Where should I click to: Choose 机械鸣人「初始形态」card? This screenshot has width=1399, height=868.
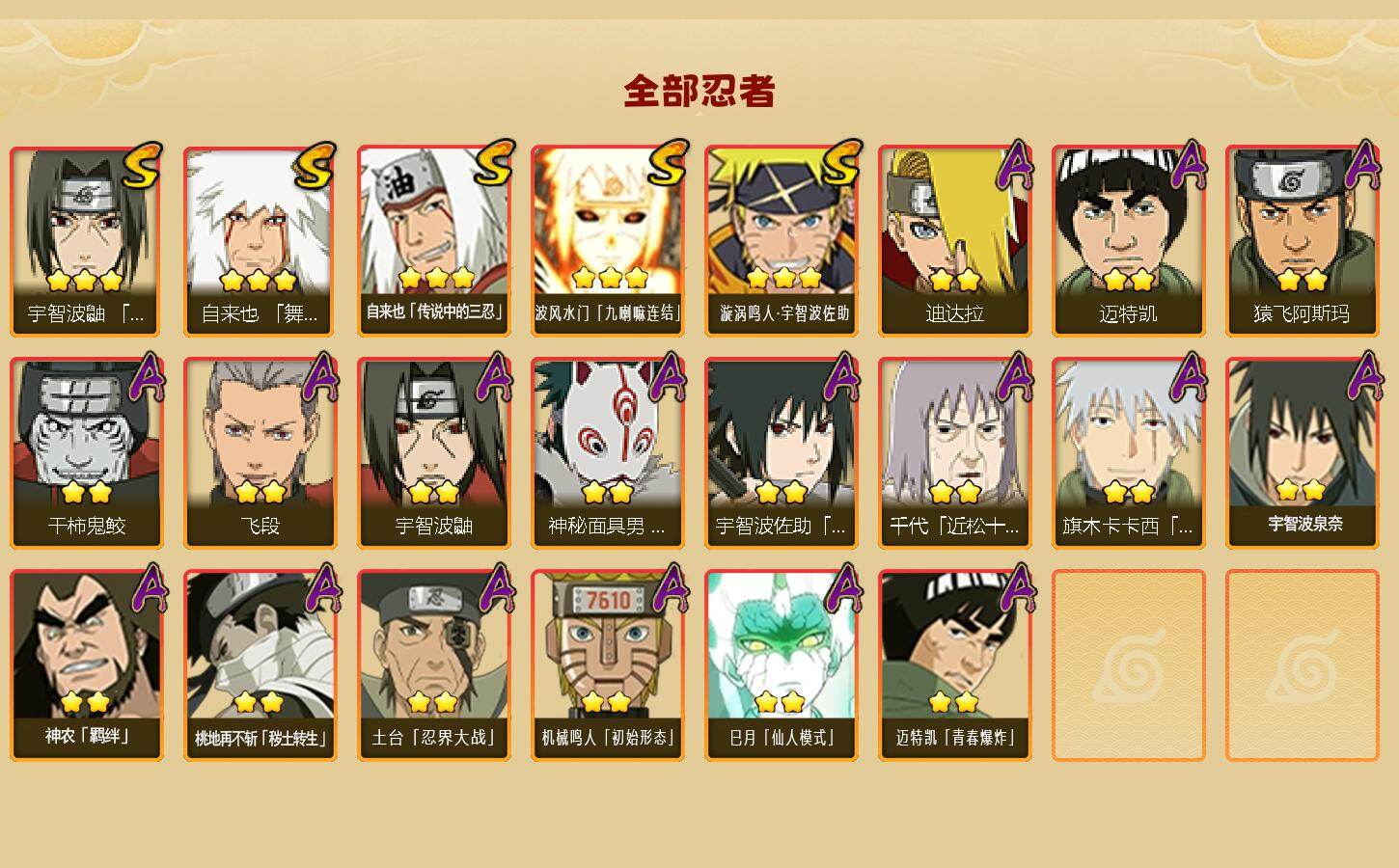pos(607,665)
